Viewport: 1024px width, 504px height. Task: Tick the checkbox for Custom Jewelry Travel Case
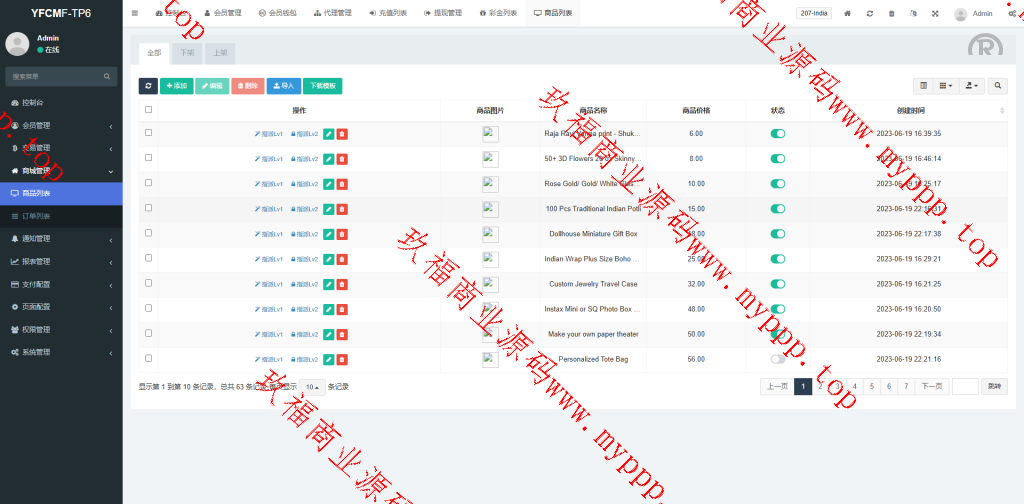[x=149, y=283]
